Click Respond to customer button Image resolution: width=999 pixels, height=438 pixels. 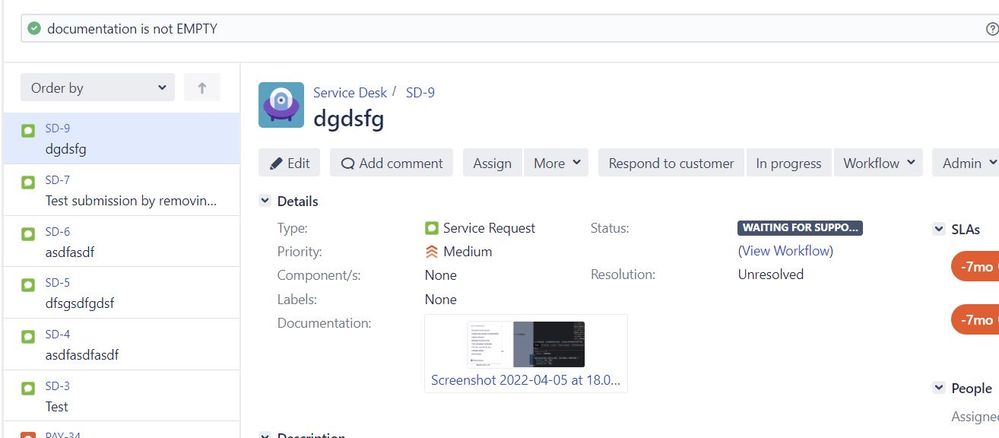pos(671,163)
